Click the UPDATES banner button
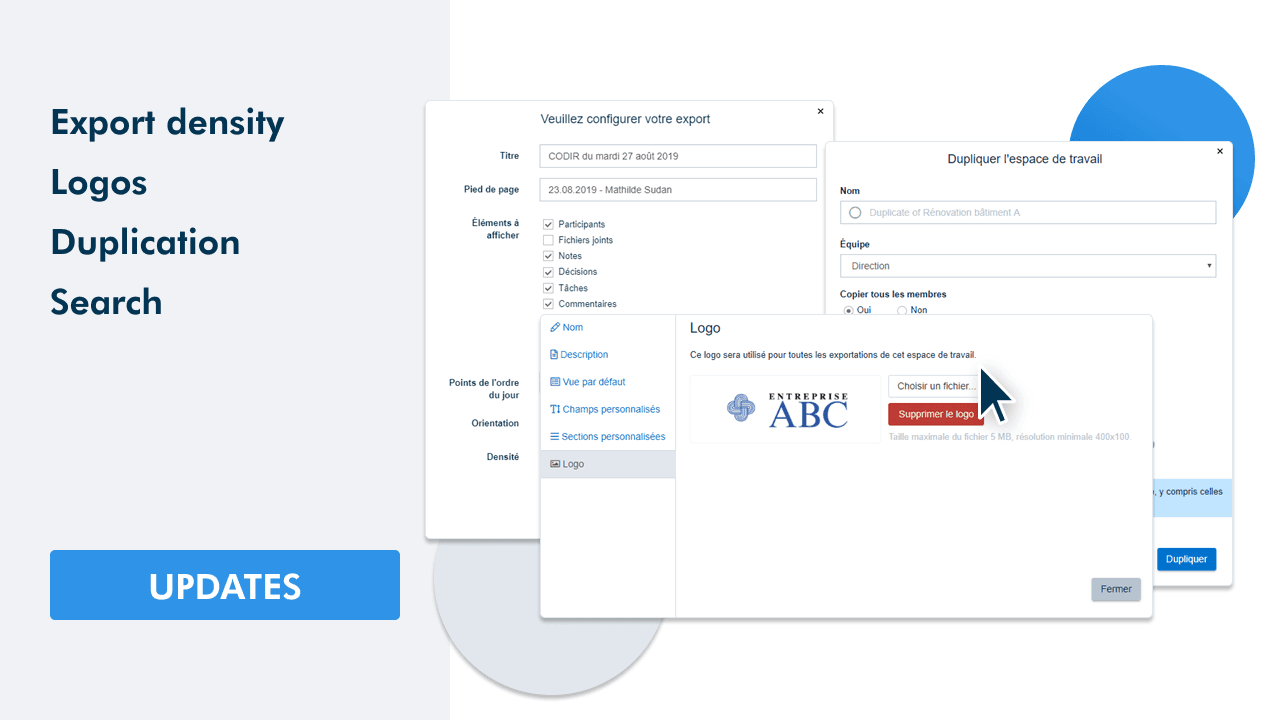Screen dimensions: 1280x720 tap(225, 585)
